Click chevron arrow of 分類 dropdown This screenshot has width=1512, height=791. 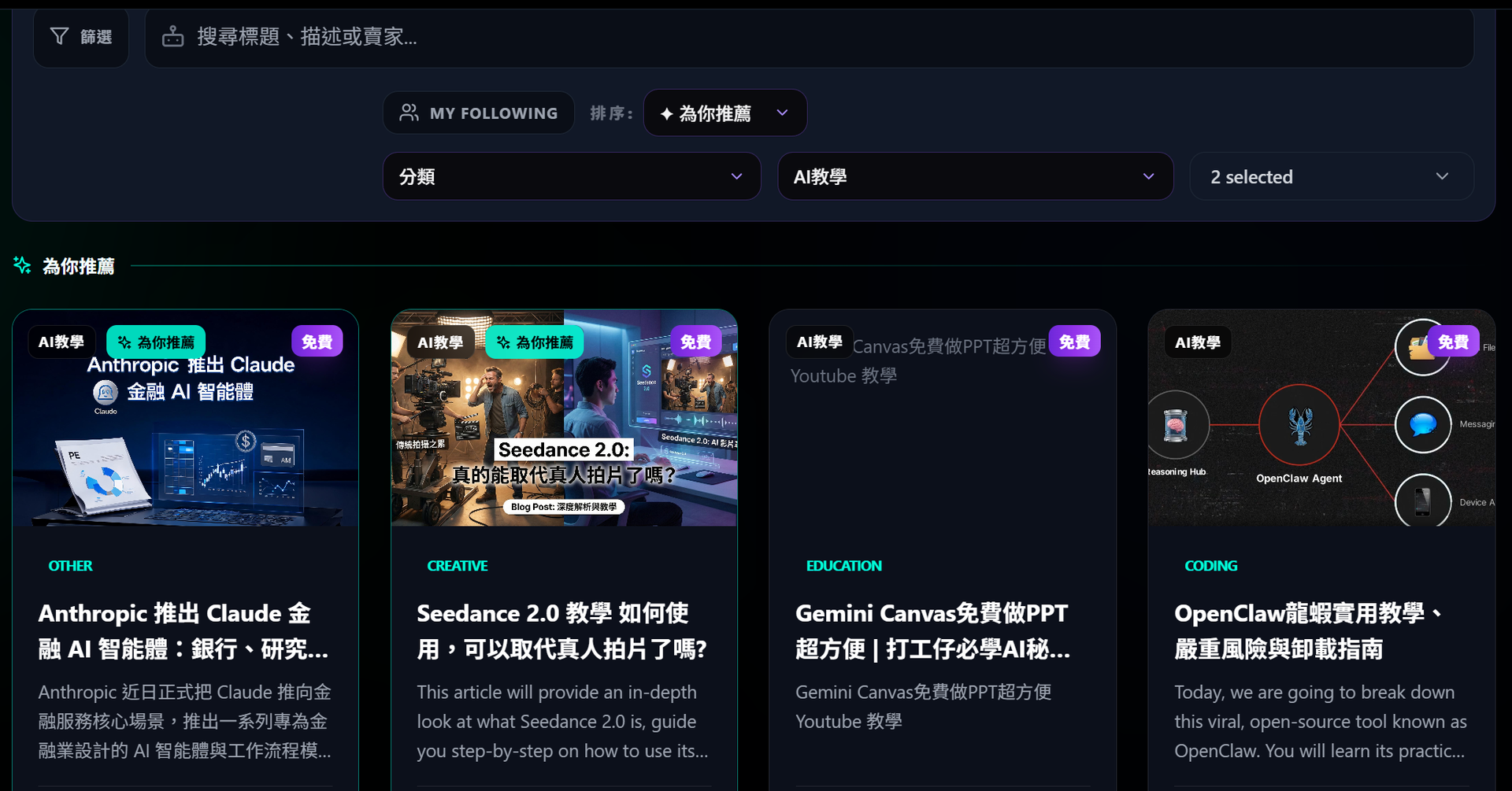pyautogui.click(x=736, y=176)
